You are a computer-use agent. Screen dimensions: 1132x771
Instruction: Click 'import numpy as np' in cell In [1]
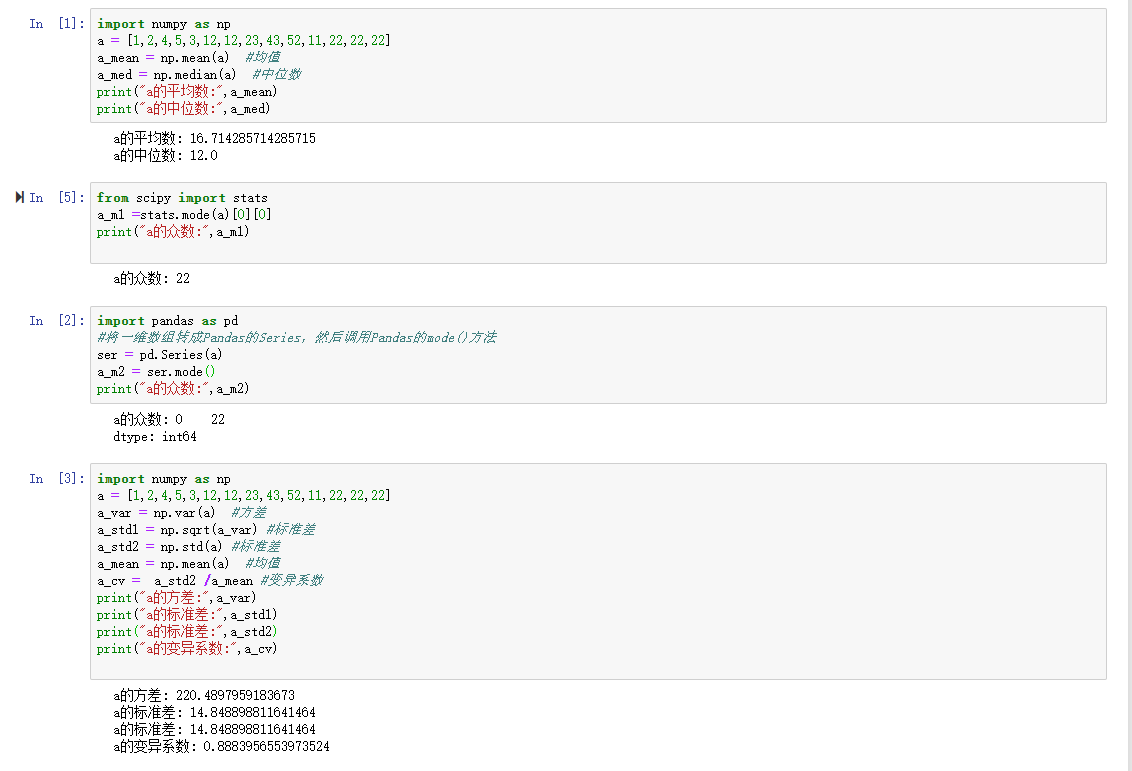click(164, 24)
